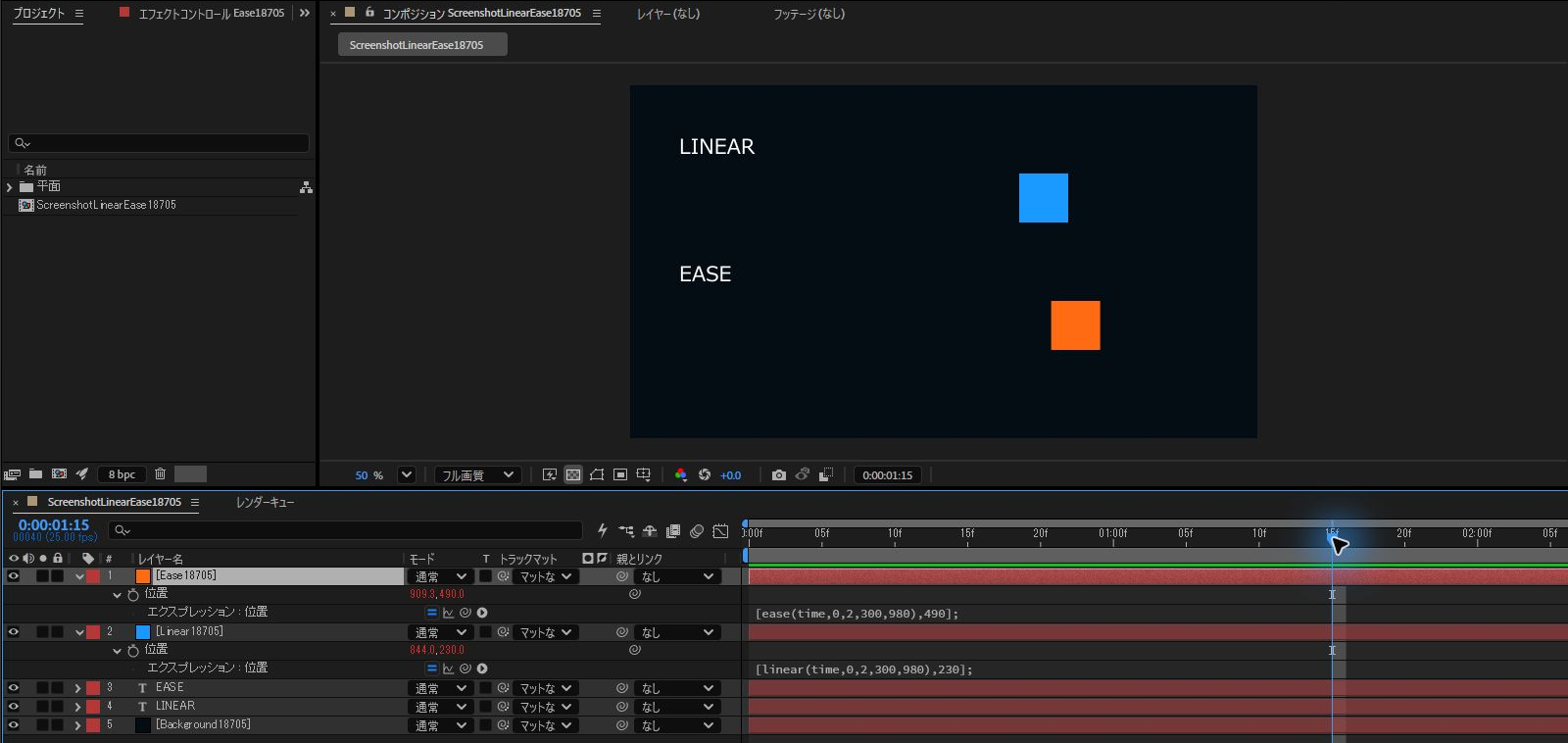The width and height of the screenshot is (1568, 743).
Task: Hide the Background18705 layer
Action: pos(14,725)
